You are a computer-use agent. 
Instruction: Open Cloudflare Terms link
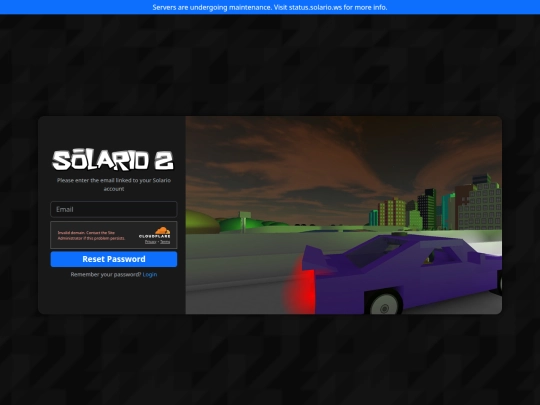point(165,242)
